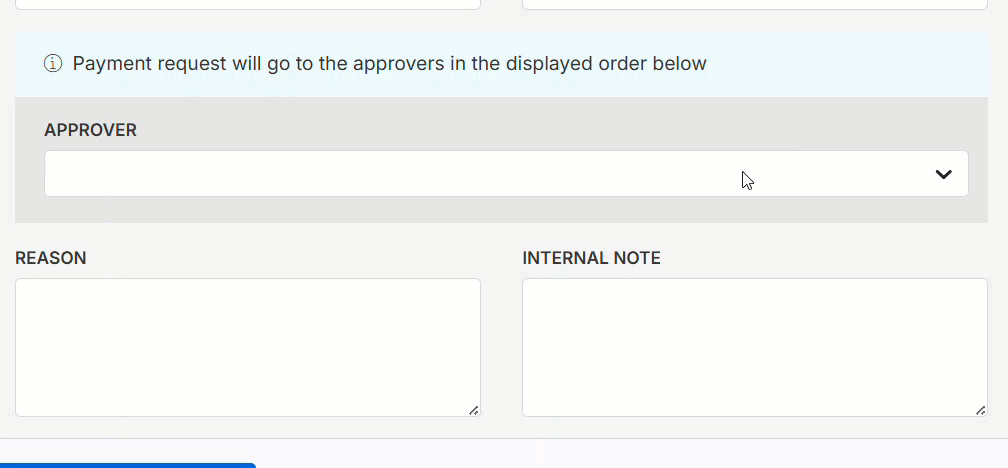Click the divider line above the footer

click(504, 438)
